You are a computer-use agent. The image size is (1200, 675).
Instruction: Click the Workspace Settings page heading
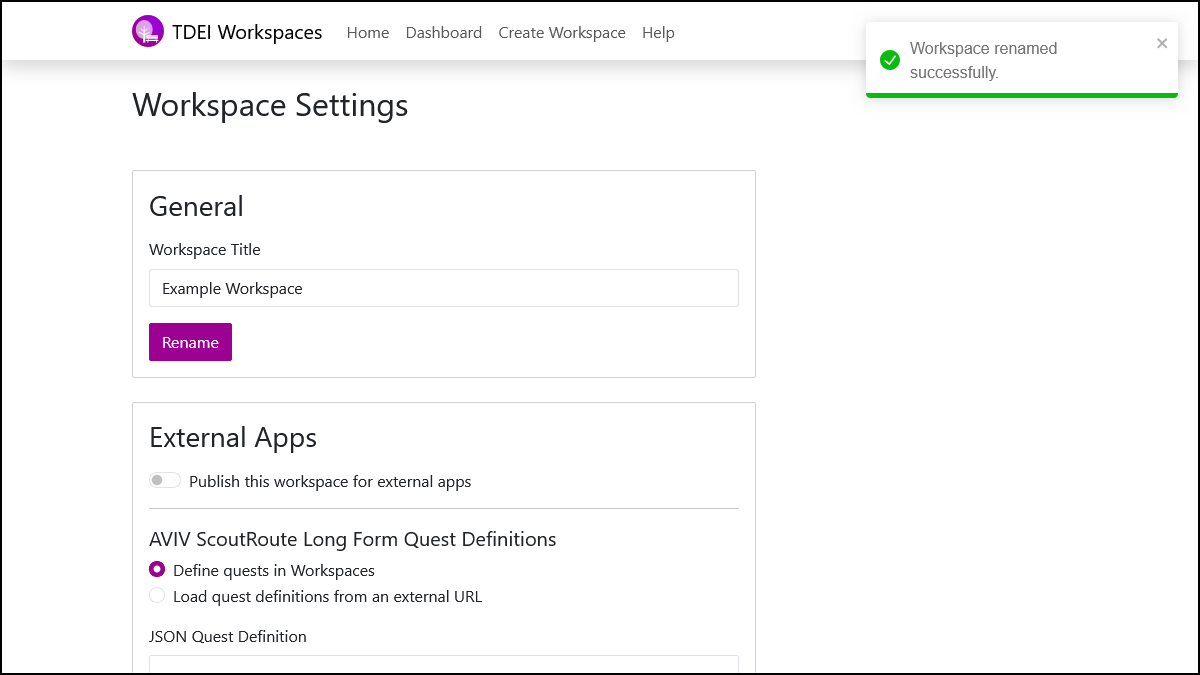point(270,105)
